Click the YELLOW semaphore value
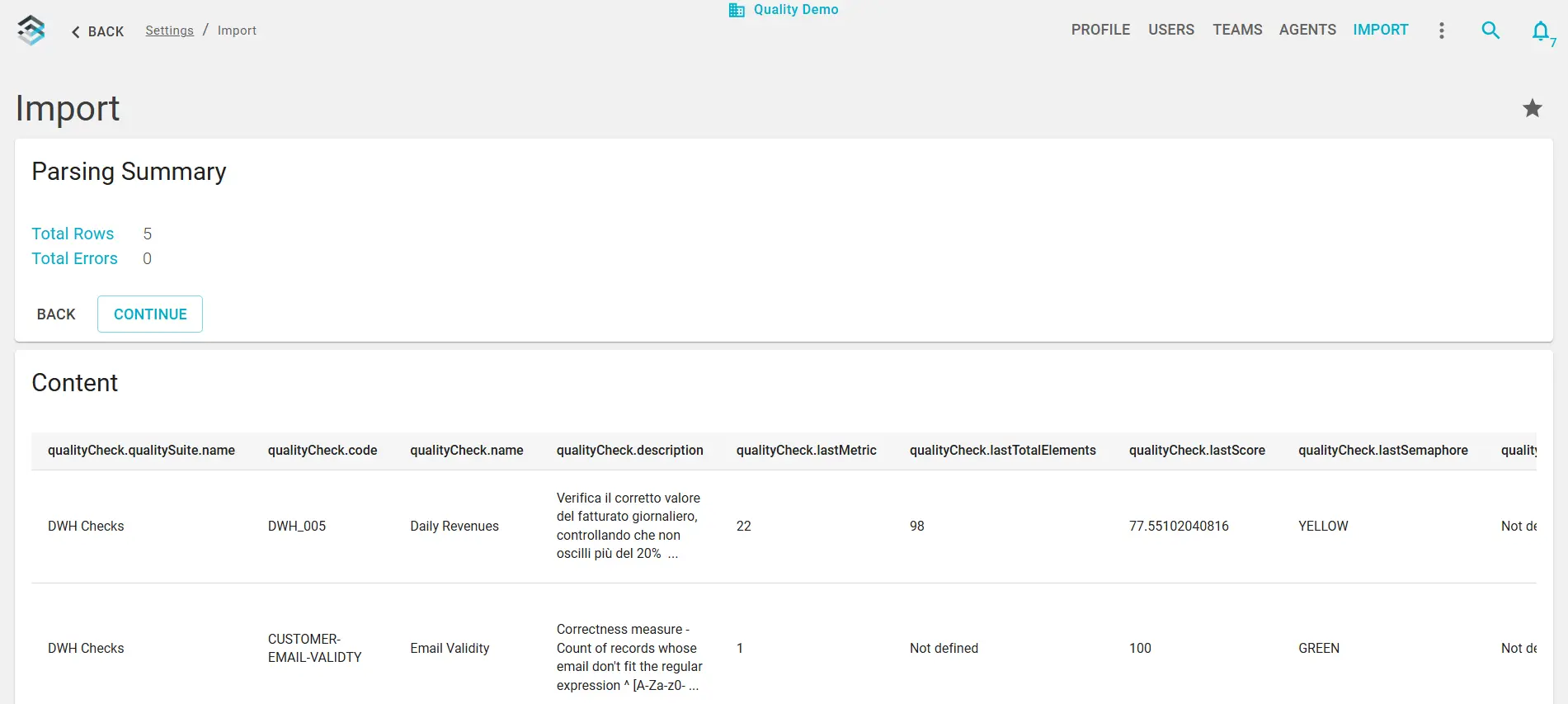The image size is (1568, 704). click(1323, 527)
